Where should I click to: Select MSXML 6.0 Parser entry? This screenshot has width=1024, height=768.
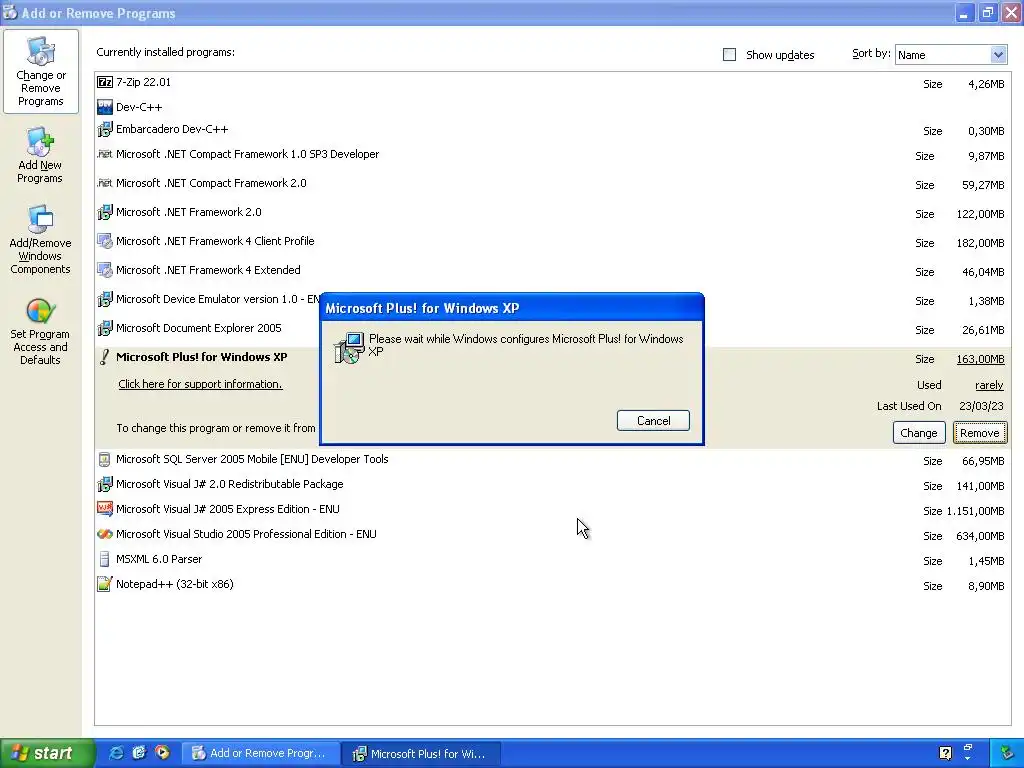[x=552, y=560]
